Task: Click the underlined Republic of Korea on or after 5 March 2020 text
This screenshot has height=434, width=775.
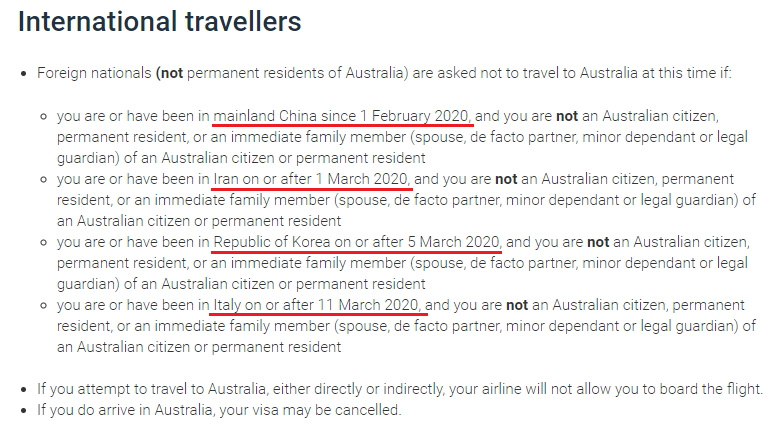Action: point(357,242)
